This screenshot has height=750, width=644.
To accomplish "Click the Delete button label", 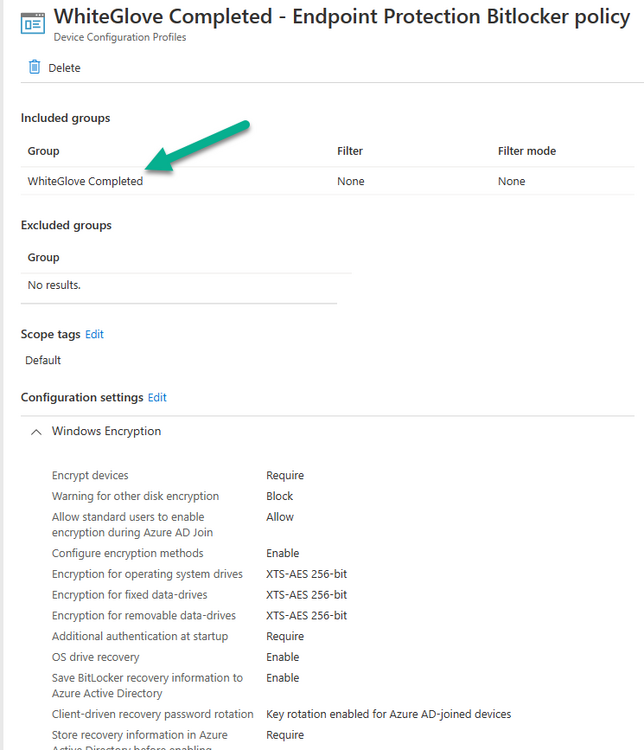I will click(x=64, y=68).
